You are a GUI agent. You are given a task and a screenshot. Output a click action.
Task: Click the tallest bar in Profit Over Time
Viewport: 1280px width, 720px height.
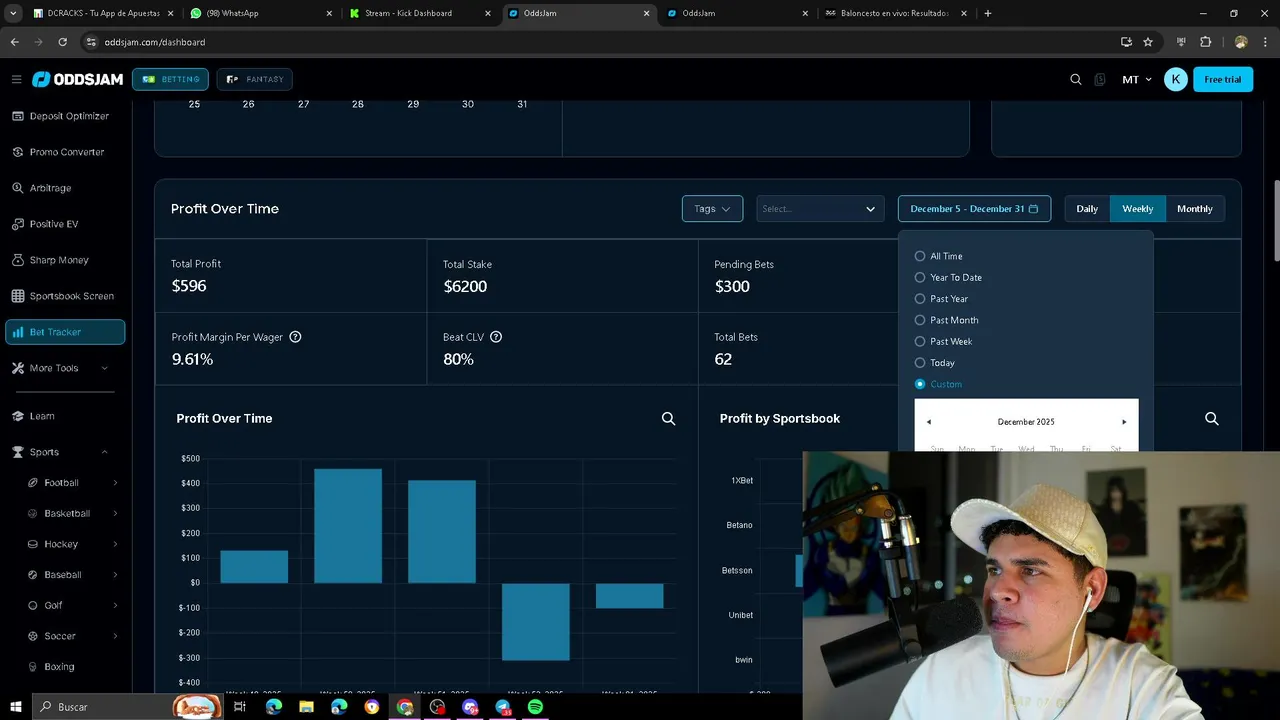tap(348, 526)
